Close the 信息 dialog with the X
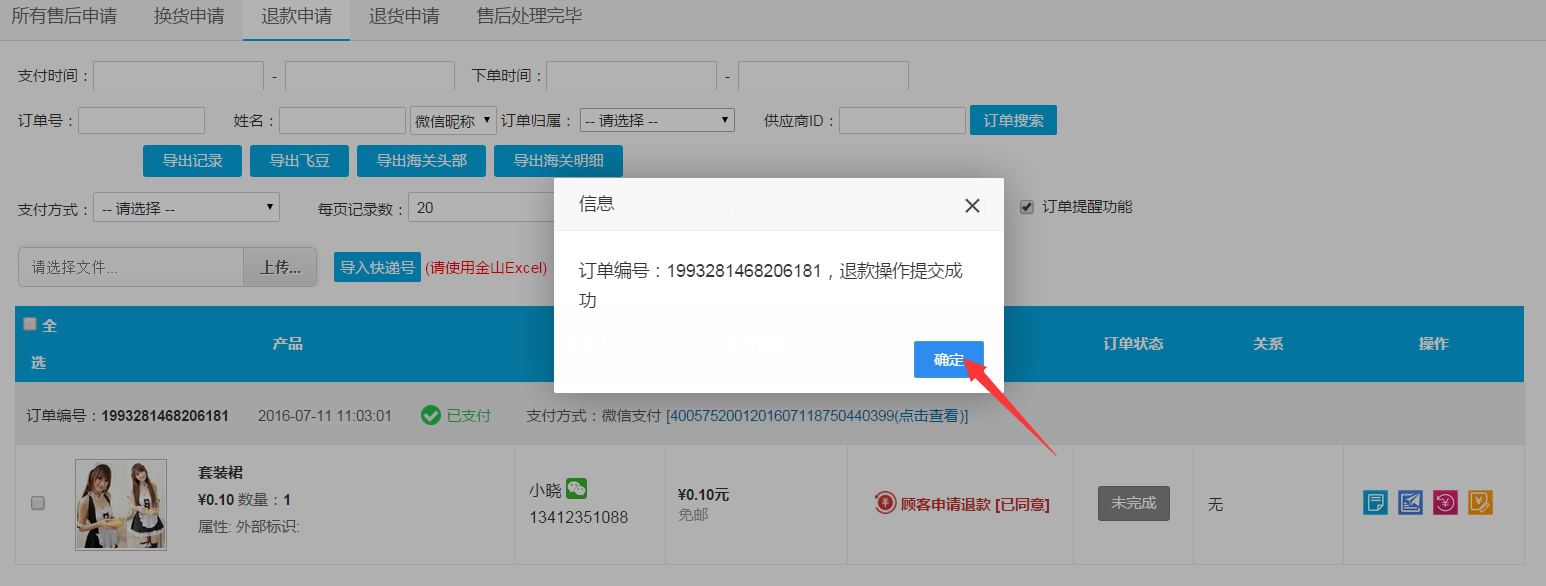 (972, 205)
